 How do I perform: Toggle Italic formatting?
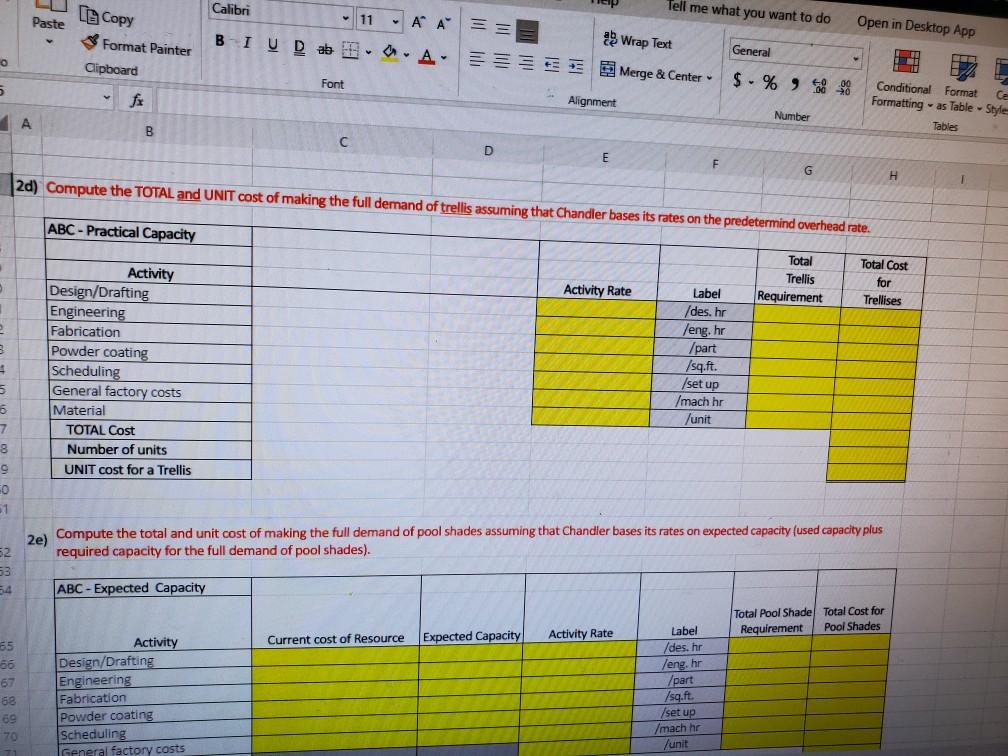pos(247,42)
